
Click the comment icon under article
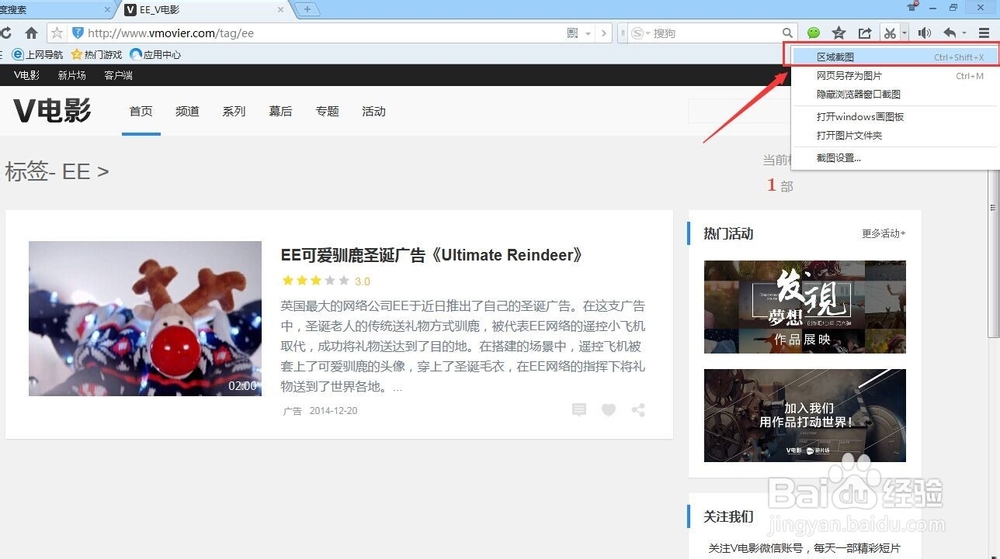579,410
